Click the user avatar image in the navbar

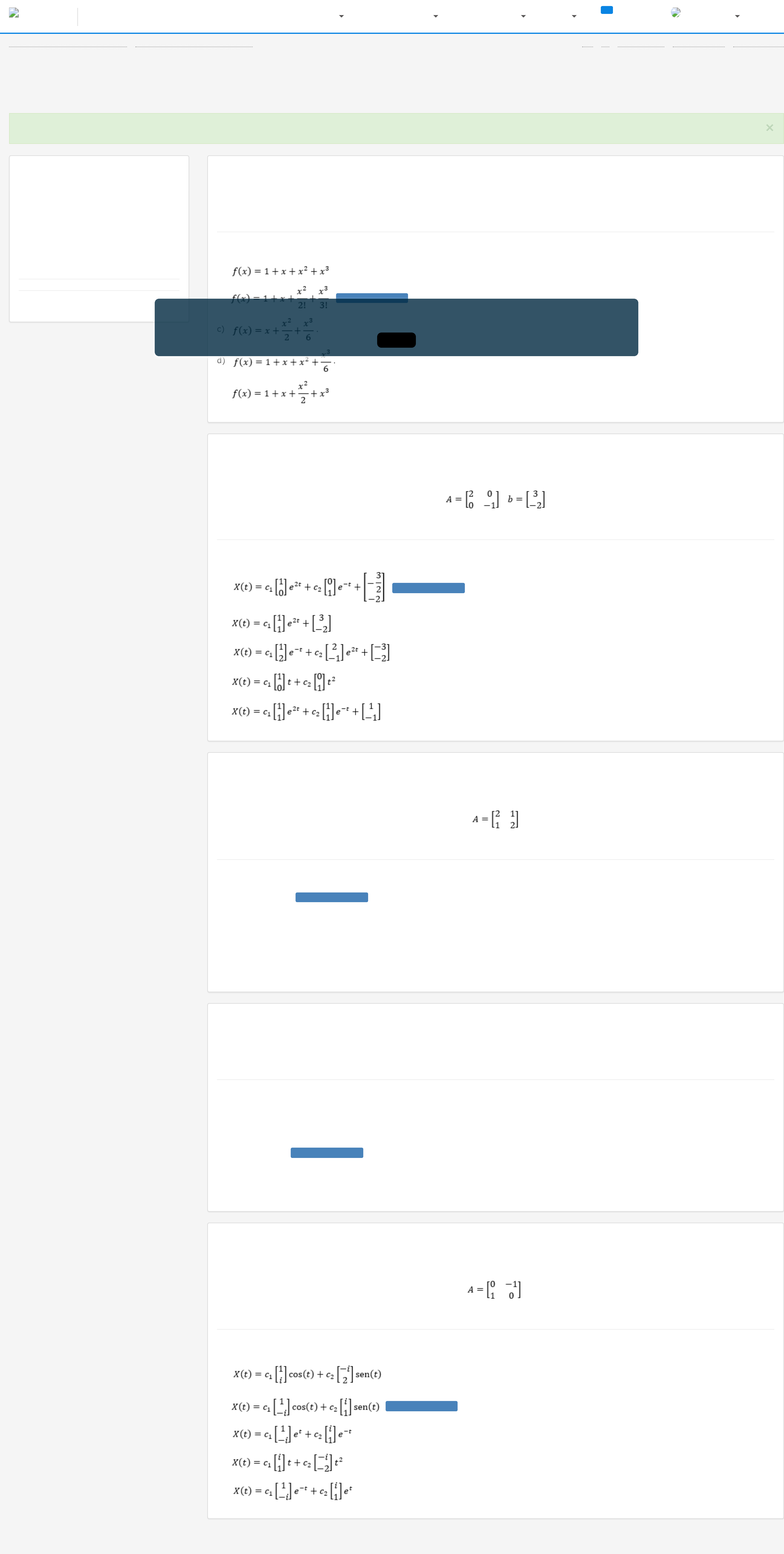[x=675, y=13]
